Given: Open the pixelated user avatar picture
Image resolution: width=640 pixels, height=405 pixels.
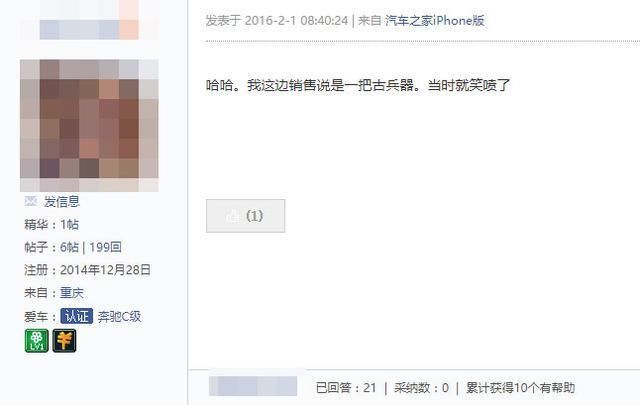Looking at the screenshot, I should [x=89, y=125].
